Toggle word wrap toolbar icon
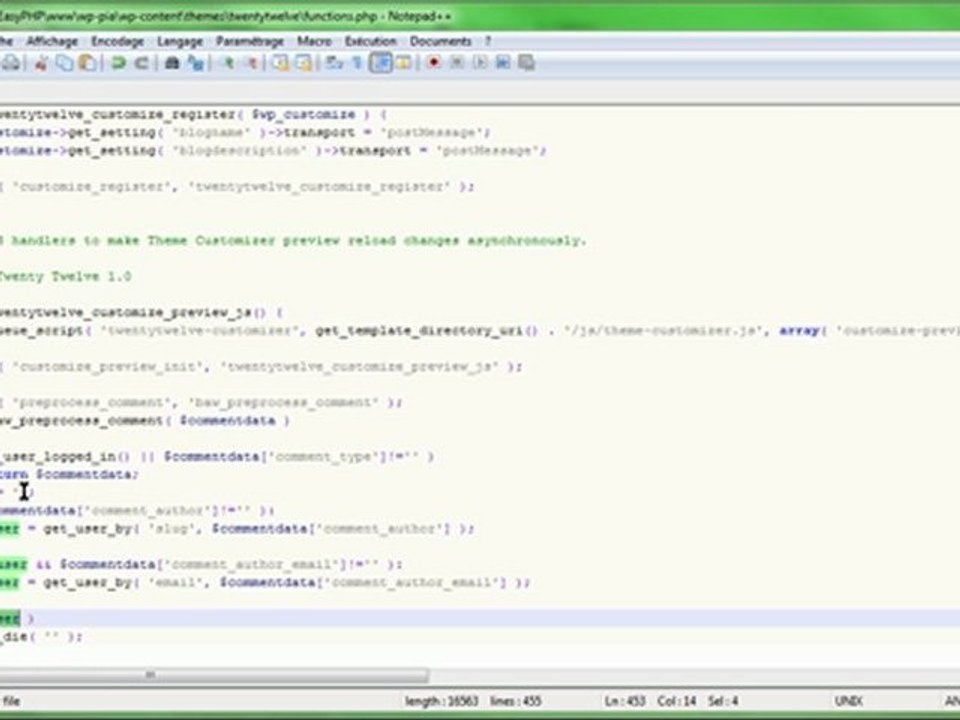Image resolution: width=960 pixels, height=720 pixels. coord(334,62)
